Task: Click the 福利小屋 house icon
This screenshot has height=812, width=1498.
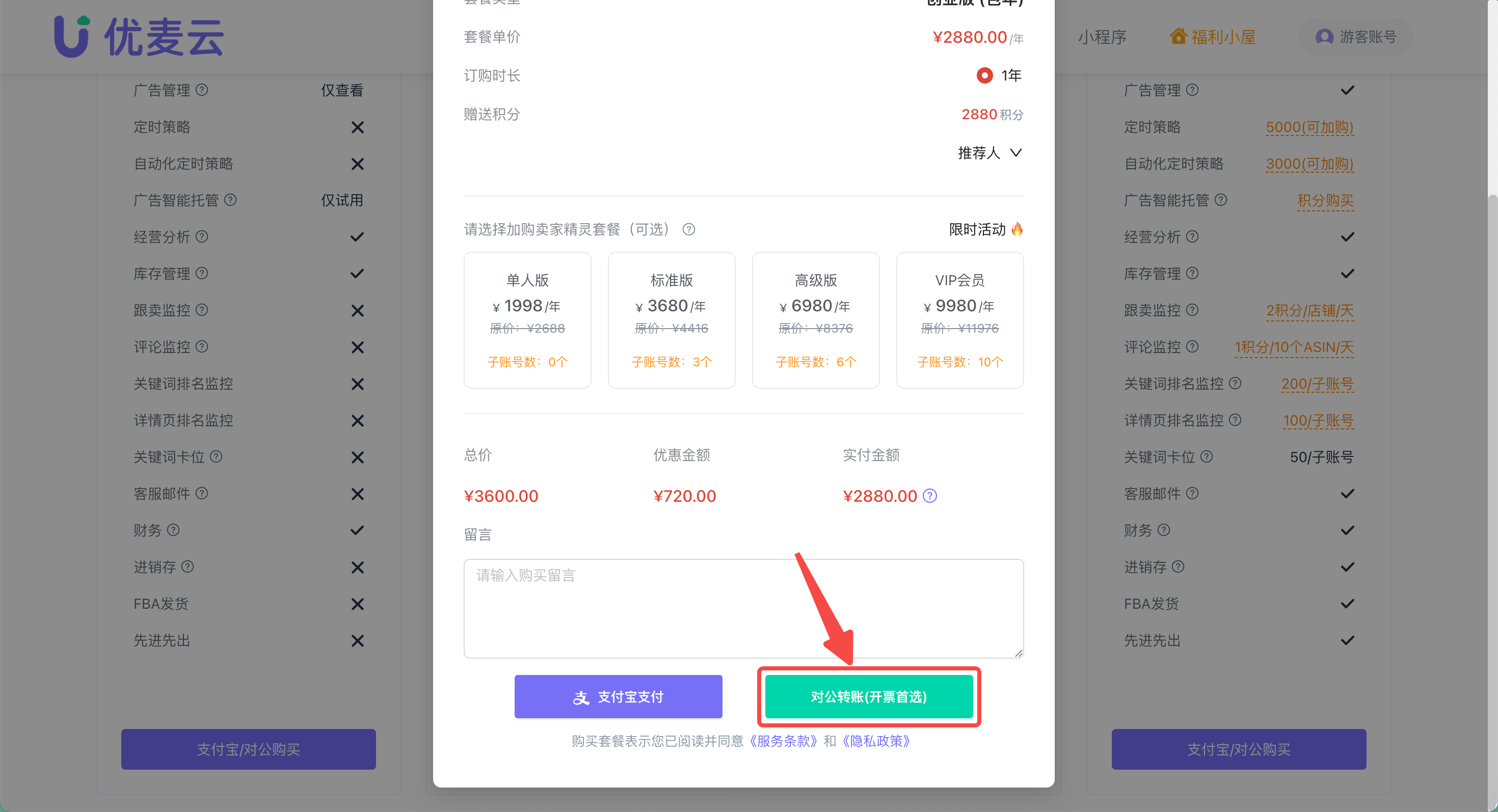Action: pos(1178,36)
